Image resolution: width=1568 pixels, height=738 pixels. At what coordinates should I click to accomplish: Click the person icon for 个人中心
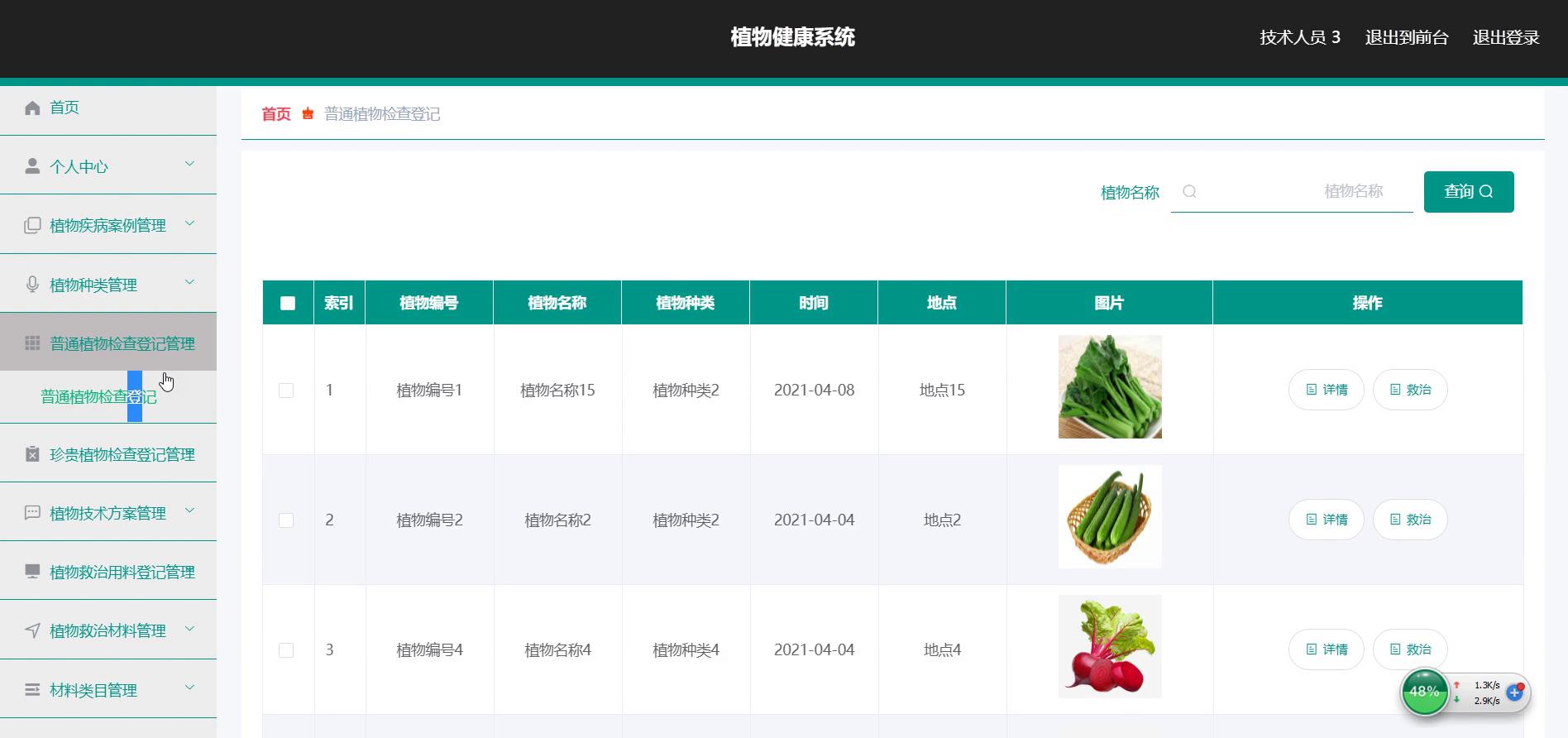32,166
